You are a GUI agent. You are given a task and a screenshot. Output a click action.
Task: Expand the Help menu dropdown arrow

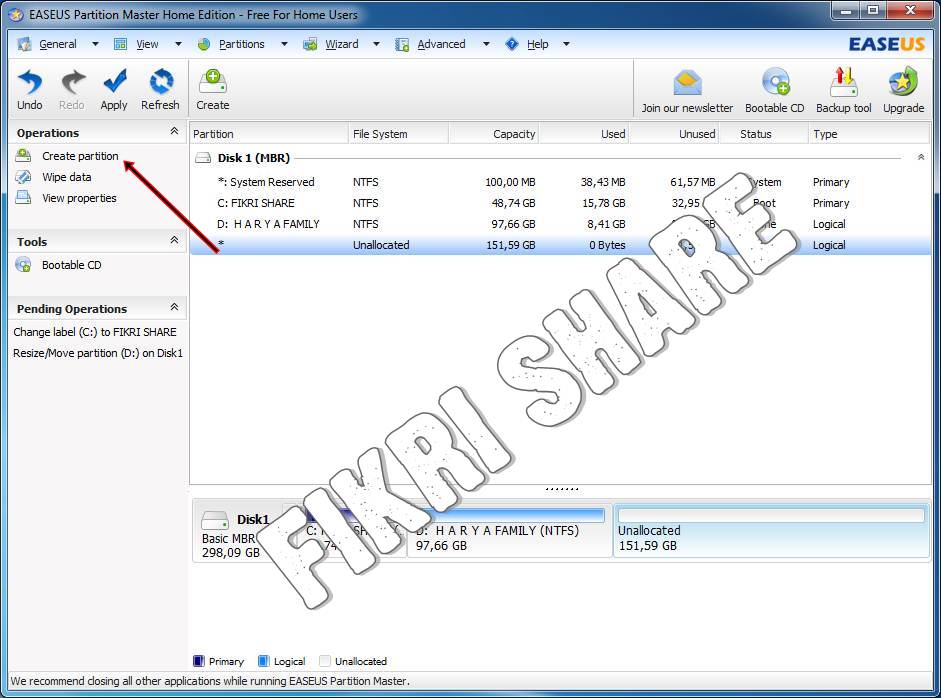(566, 44)
